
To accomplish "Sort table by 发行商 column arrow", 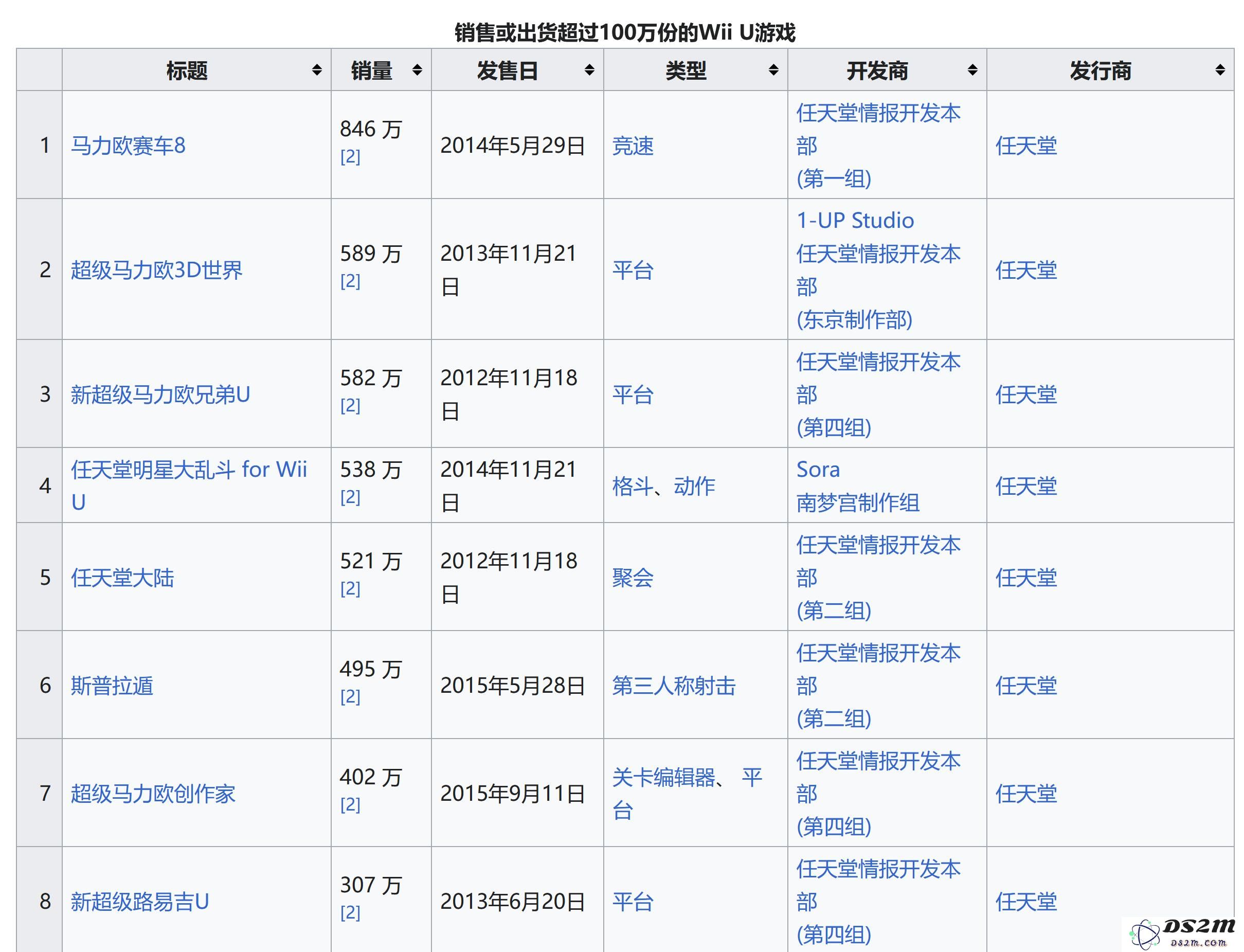I will (x=1220, y=70).
